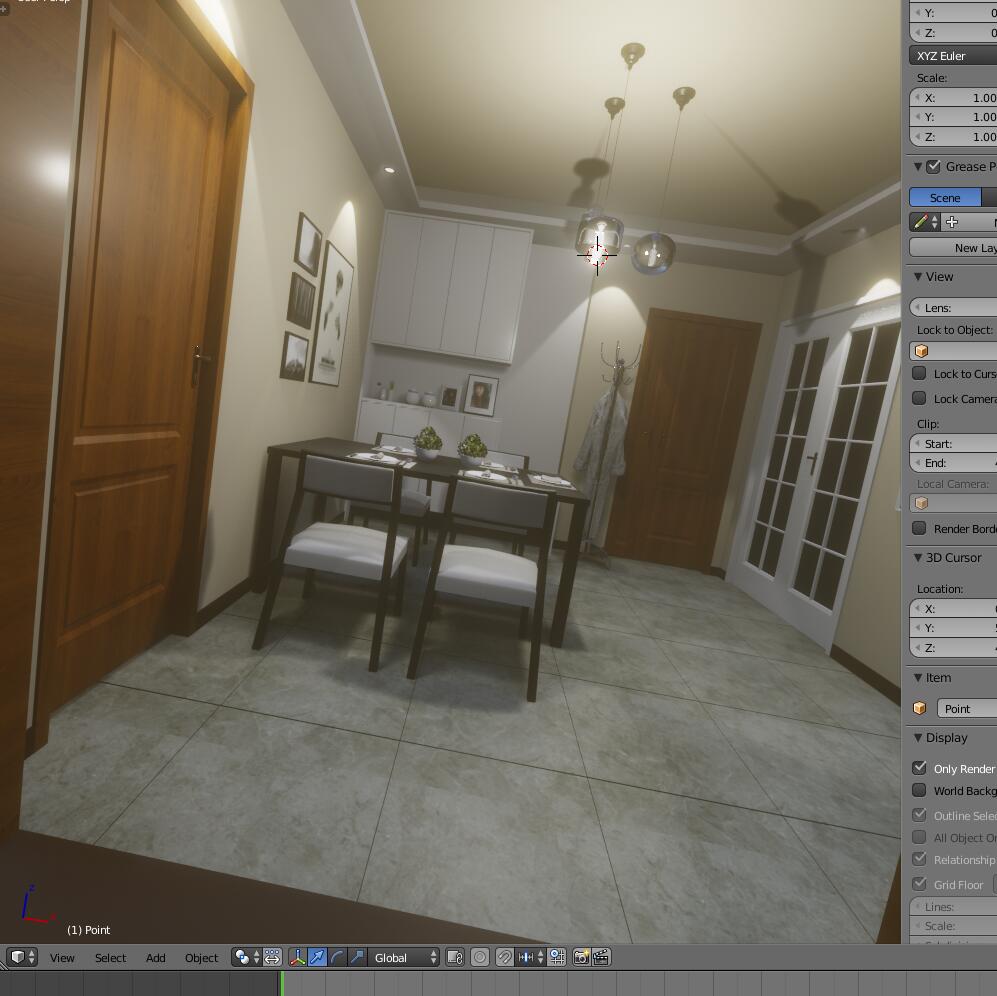The width and height of the screenshot is (997, 996).
Task: Open the Global transform orientation dropdown
Action: pos(404,957)
